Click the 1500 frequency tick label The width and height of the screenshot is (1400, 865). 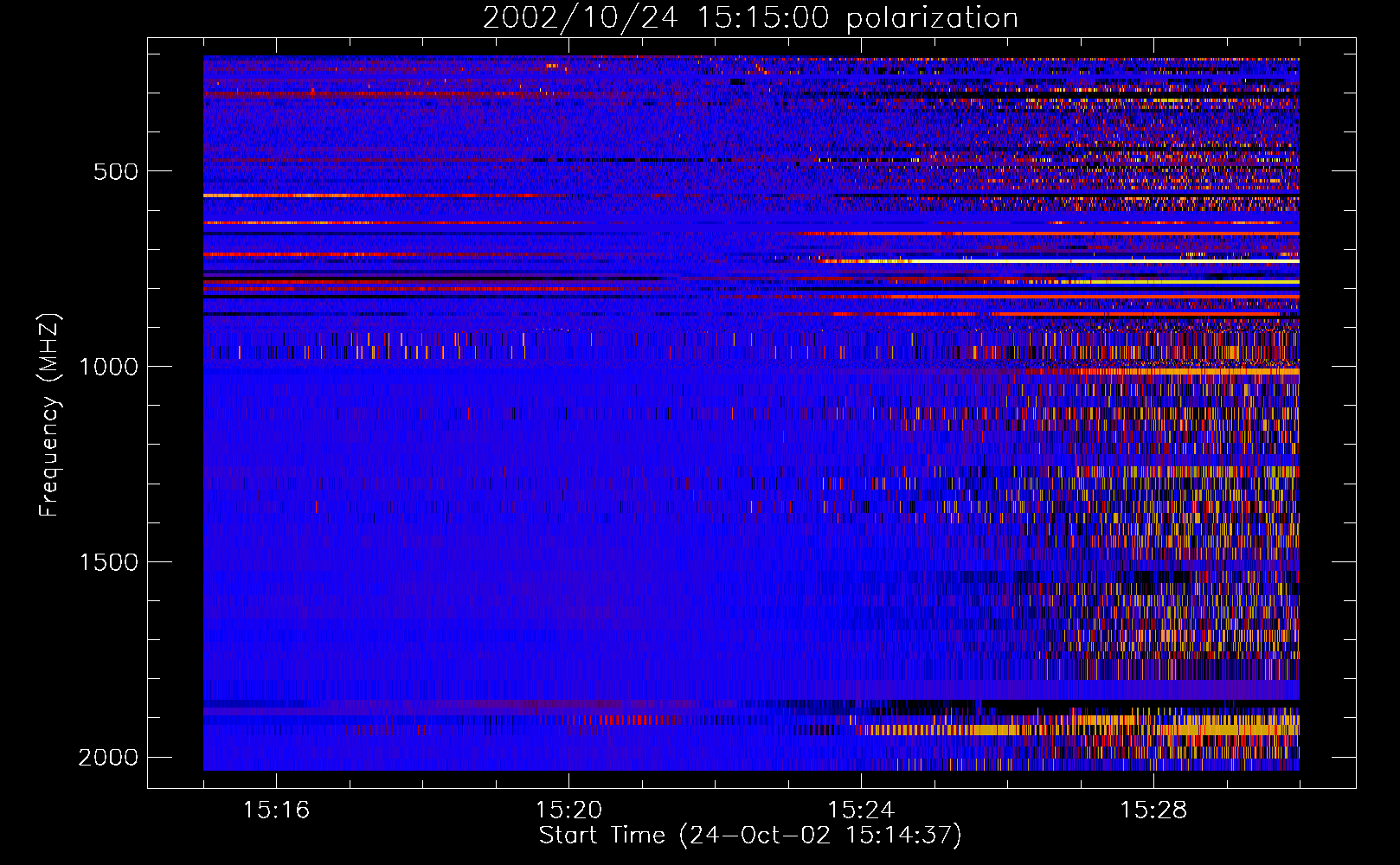coord(108,562)
